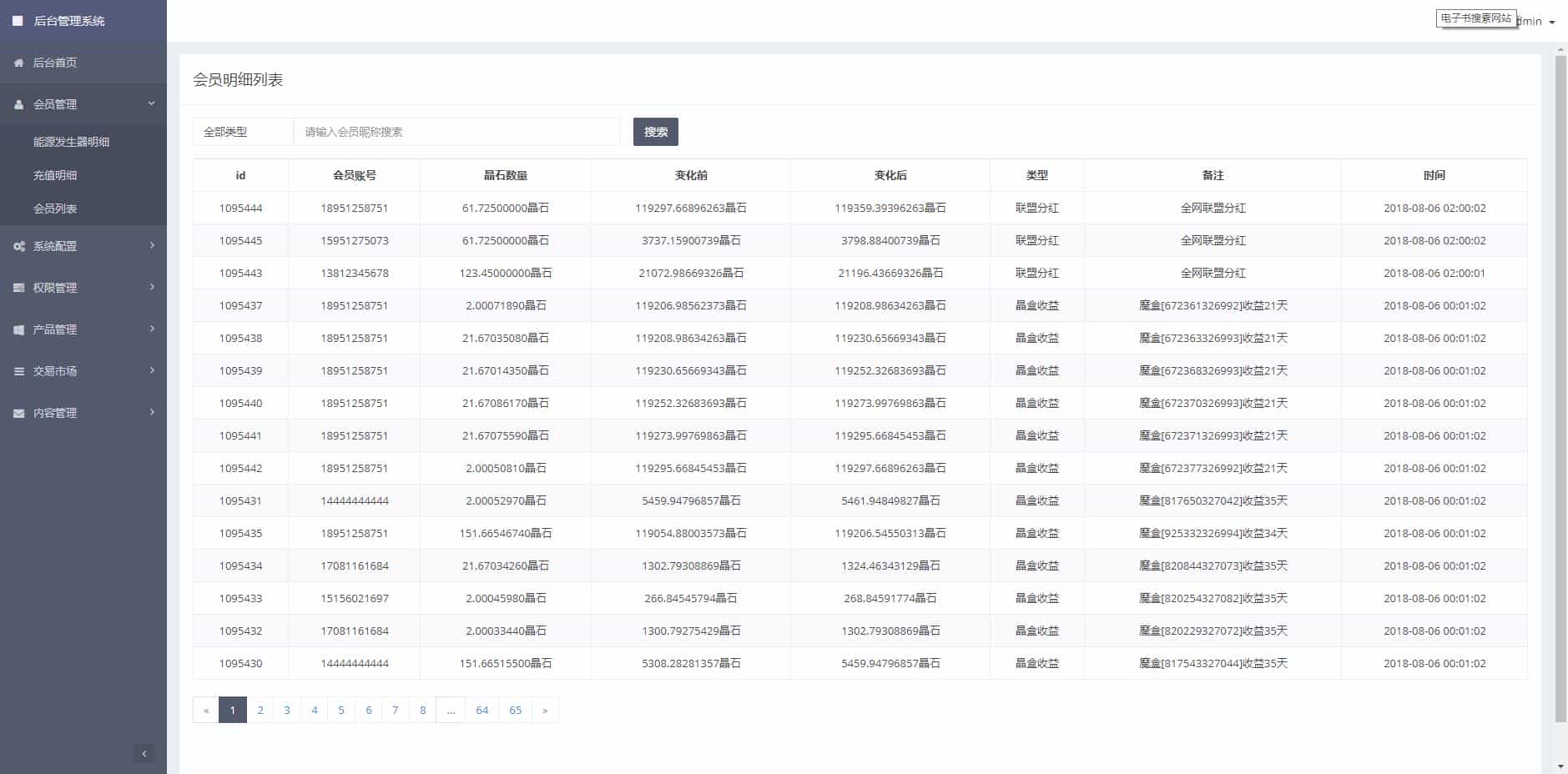
Task: Go to page 8 in pagination
Action: tap(423, 710)
